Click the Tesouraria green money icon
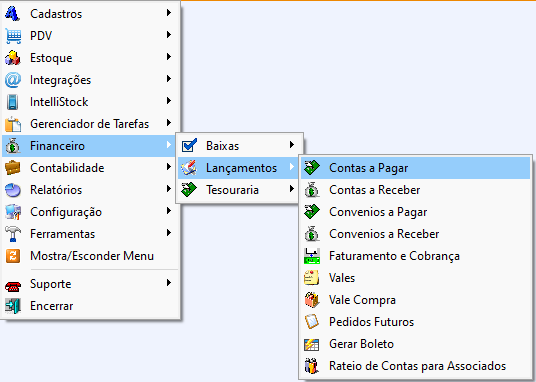 [189, 190]
